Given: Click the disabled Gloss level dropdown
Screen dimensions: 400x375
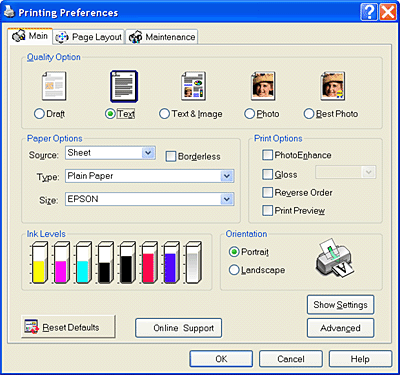Looking at the screenshot, I should click(x=346, y=172).
